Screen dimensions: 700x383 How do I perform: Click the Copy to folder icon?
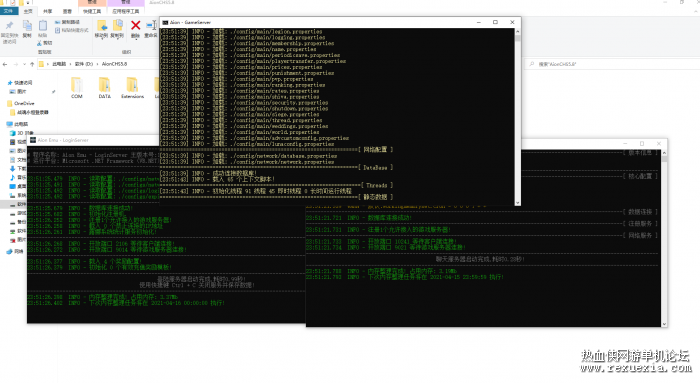(117, 25)
